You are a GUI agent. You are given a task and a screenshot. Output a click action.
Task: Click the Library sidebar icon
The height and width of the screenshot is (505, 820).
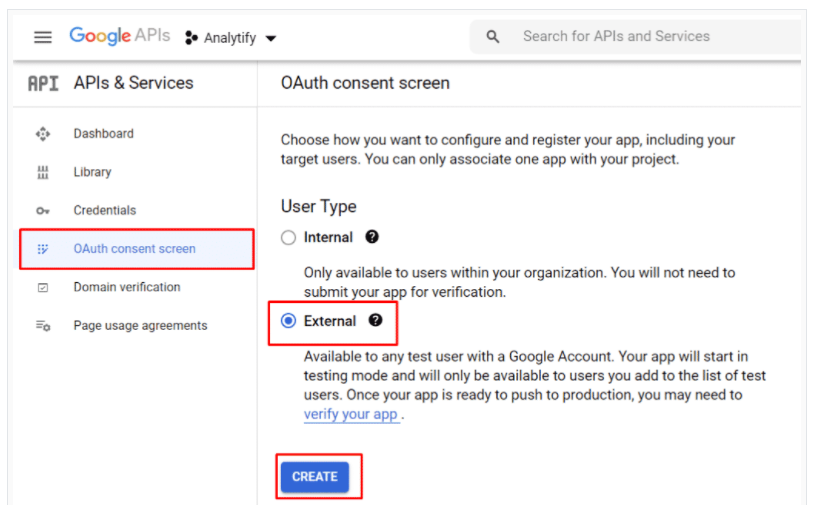(x=43, y=172)
